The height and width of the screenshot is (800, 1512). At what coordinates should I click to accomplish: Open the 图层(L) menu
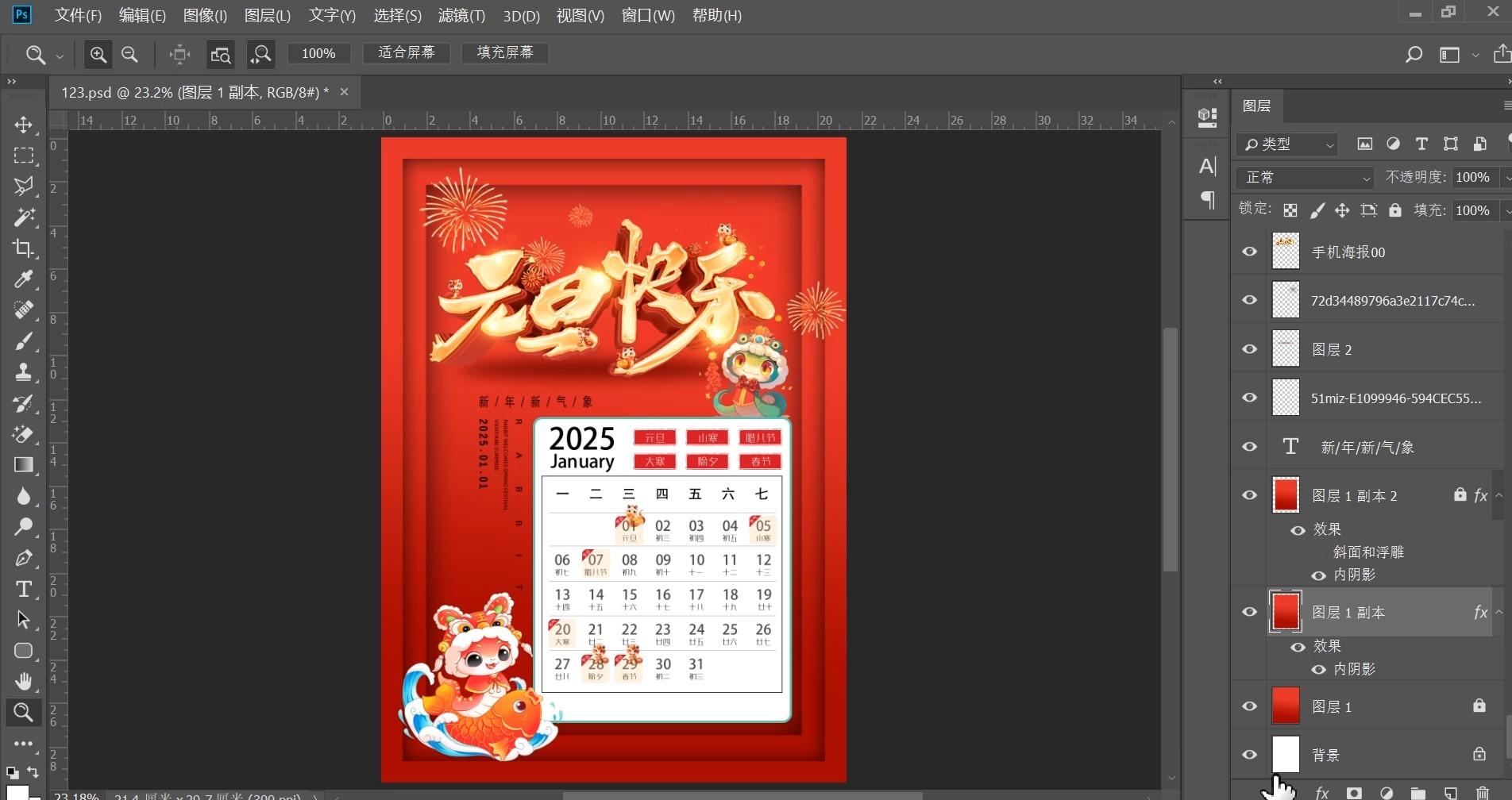(x=267, y=15)
